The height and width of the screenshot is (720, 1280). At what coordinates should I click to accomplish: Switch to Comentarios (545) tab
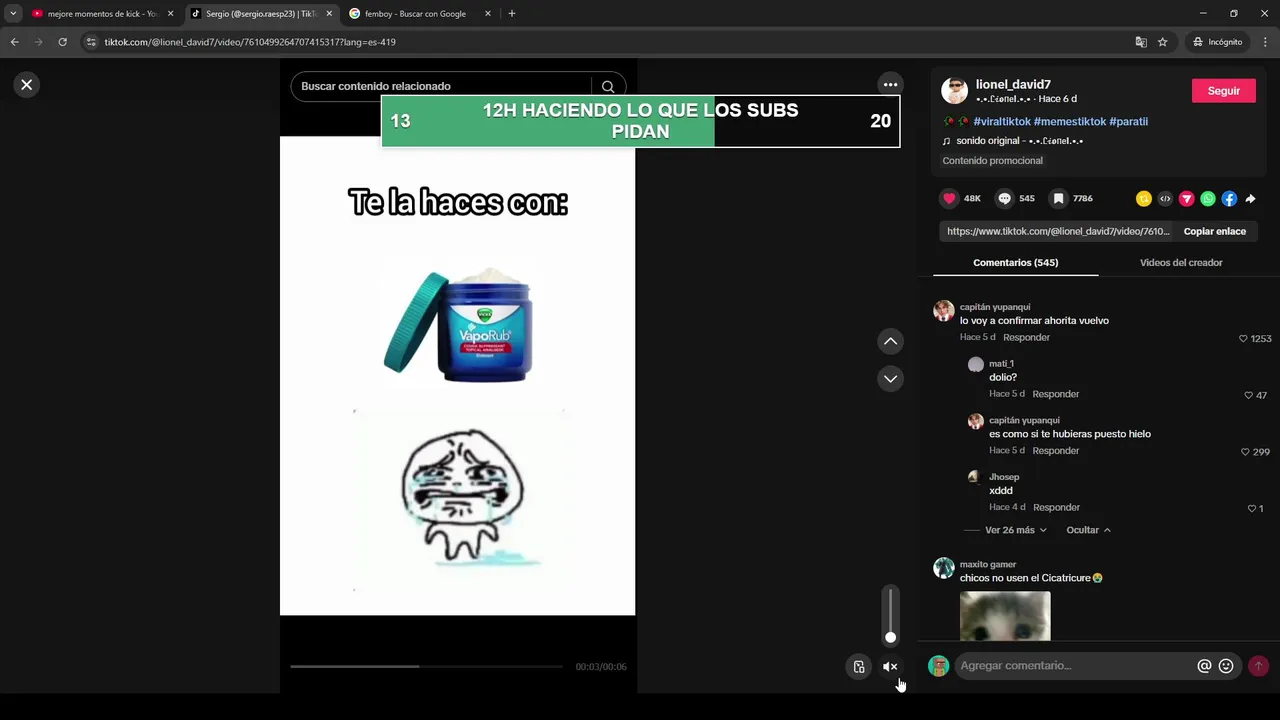point(1015,263)
